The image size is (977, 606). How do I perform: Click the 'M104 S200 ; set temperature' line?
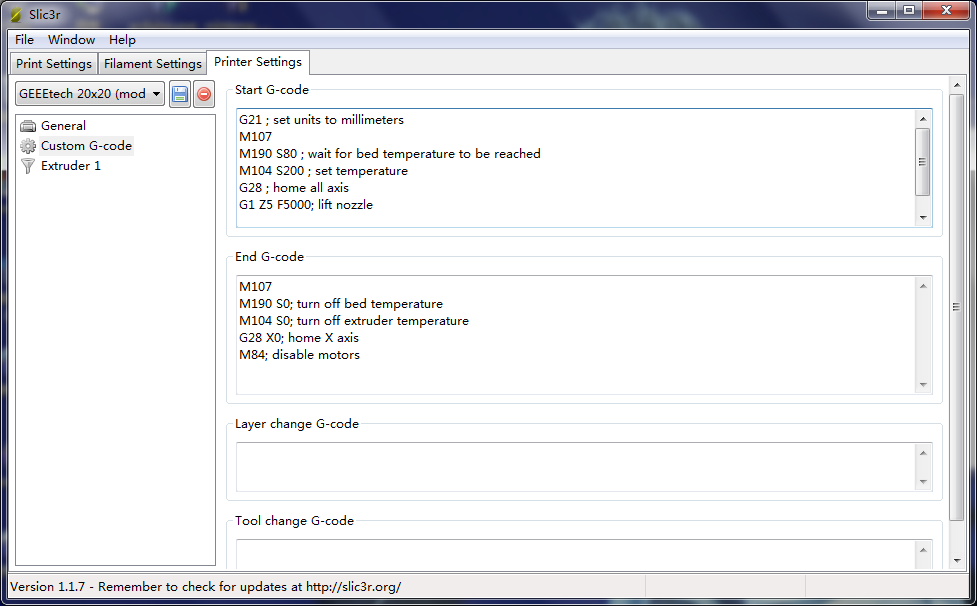coord(323,171)
